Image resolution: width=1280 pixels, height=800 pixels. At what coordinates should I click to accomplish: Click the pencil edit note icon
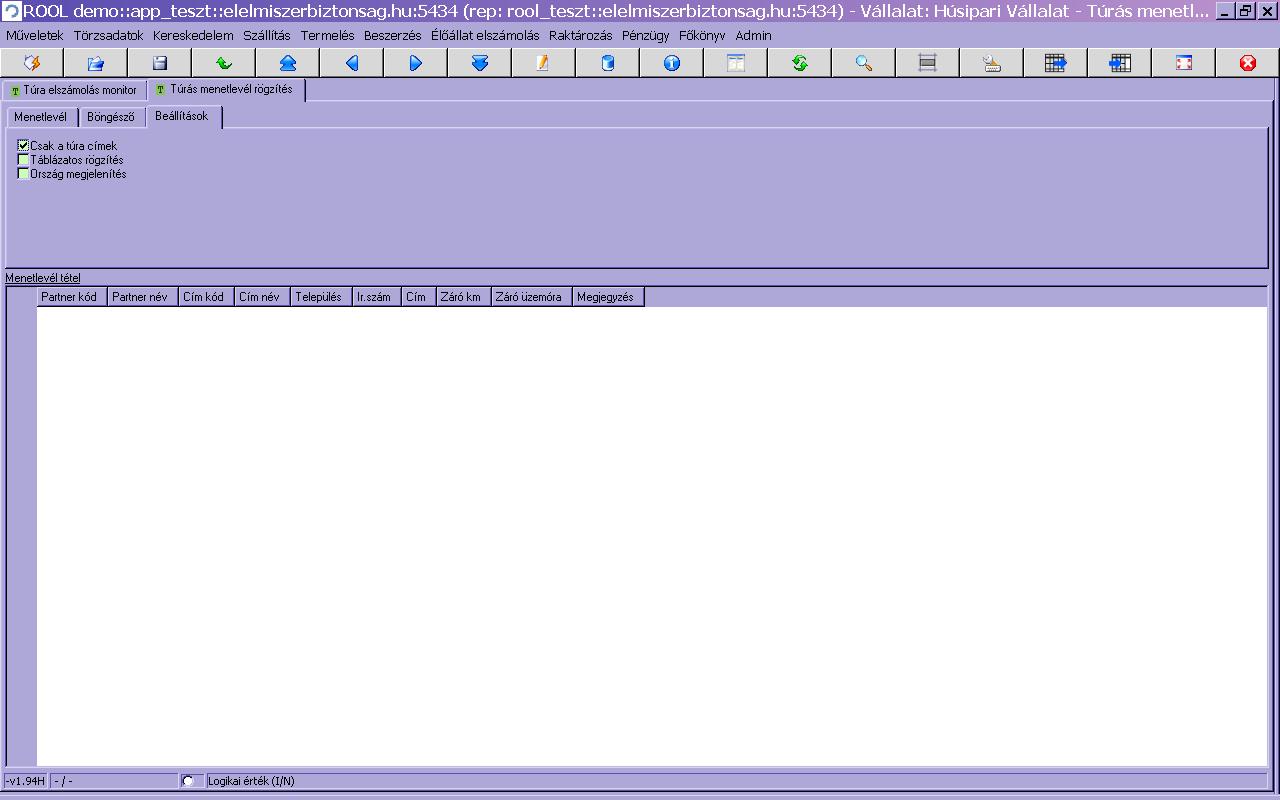click(544, 63)
